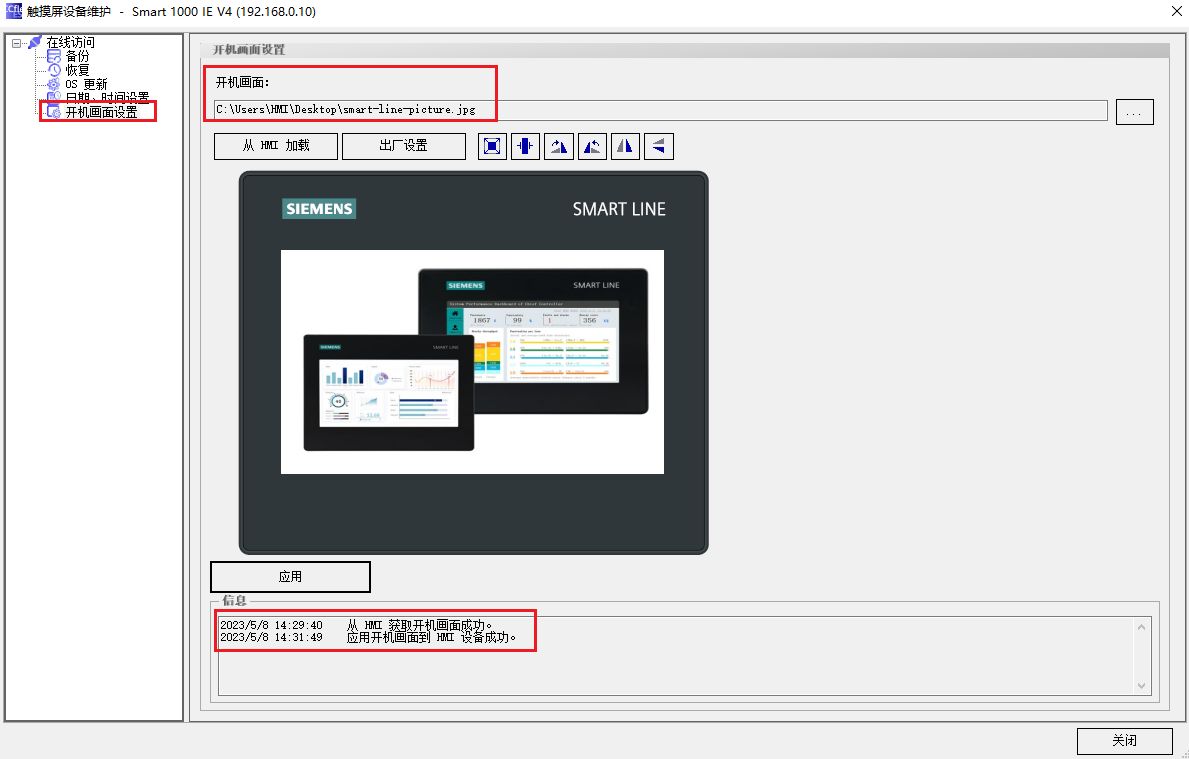The width and height of the screenshot is (1189, 759).
Task: Open file browser with the ... button
Action: 1134,112
